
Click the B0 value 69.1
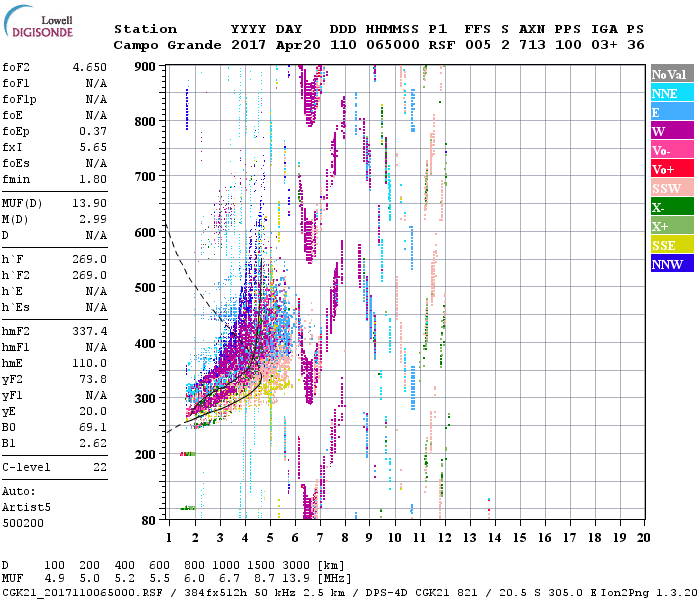[93, 428]
